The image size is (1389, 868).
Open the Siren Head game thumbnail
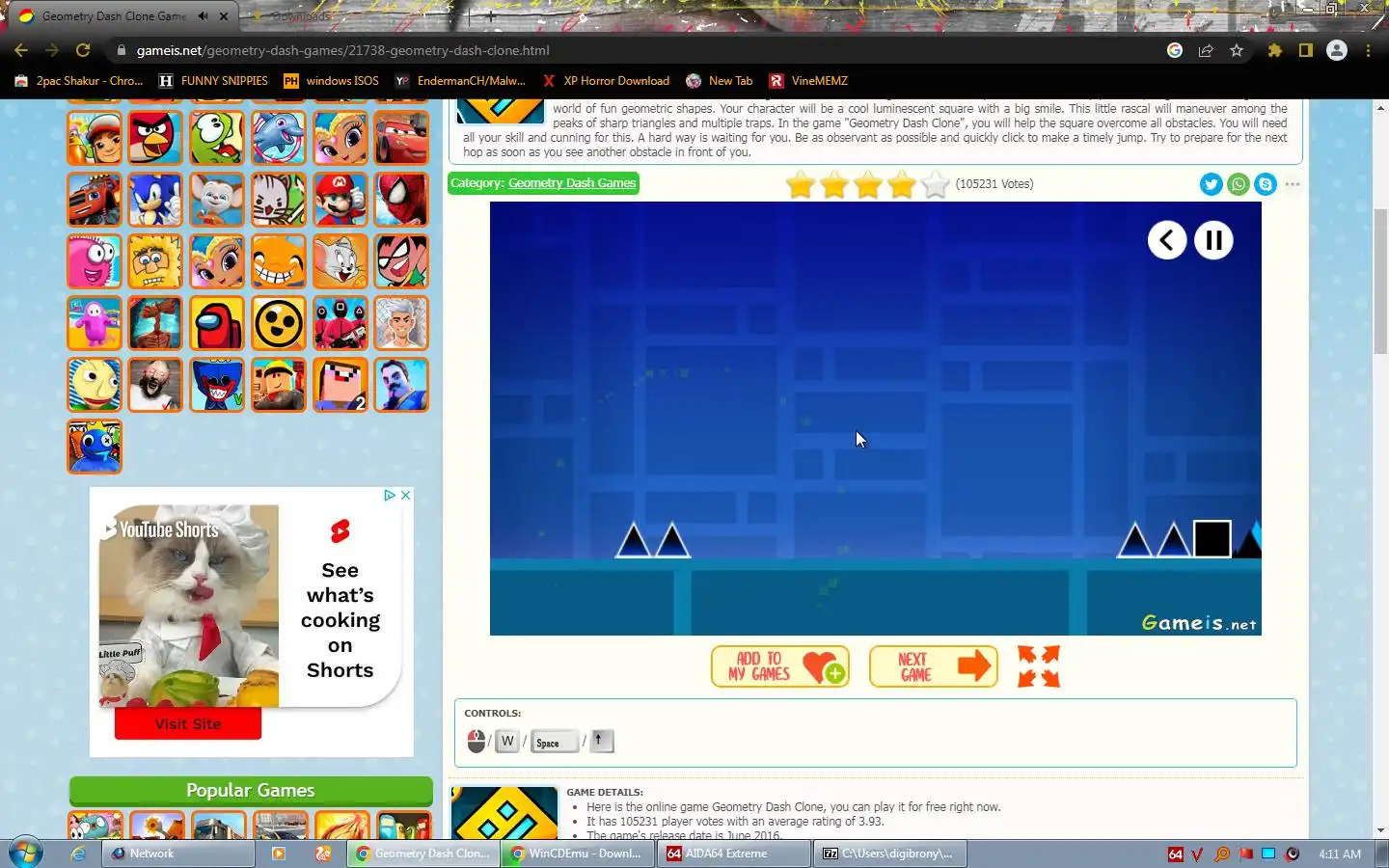pos(155,323)
